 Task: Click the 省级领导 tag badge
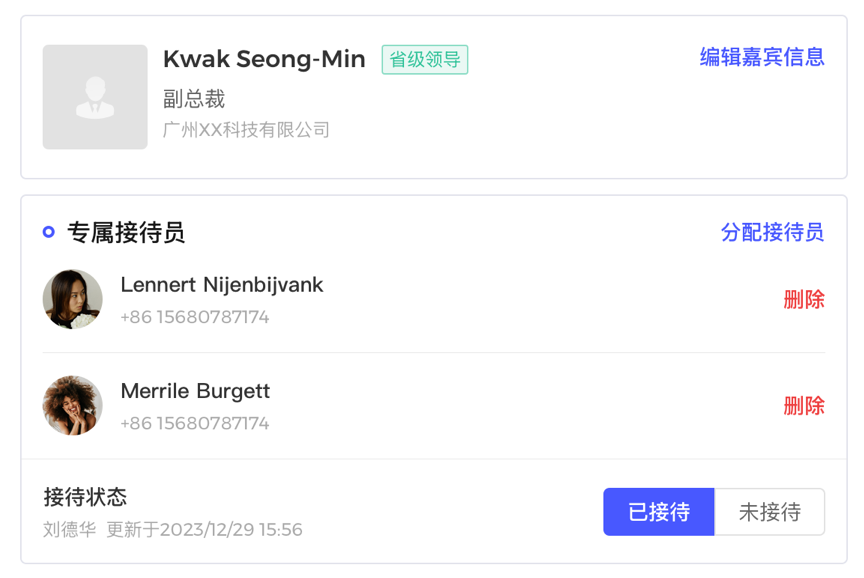point(425,60)
